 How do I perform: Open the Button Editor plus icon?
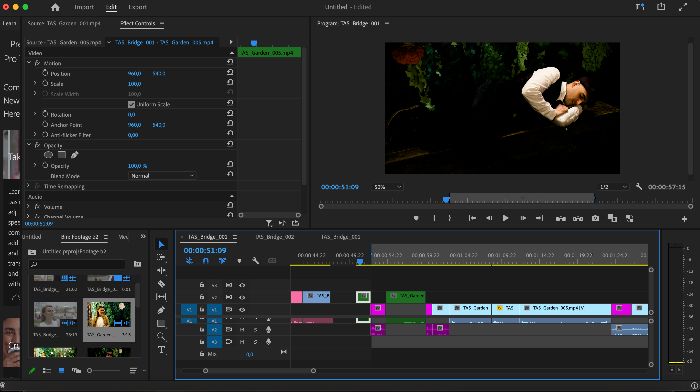(684, 219)
